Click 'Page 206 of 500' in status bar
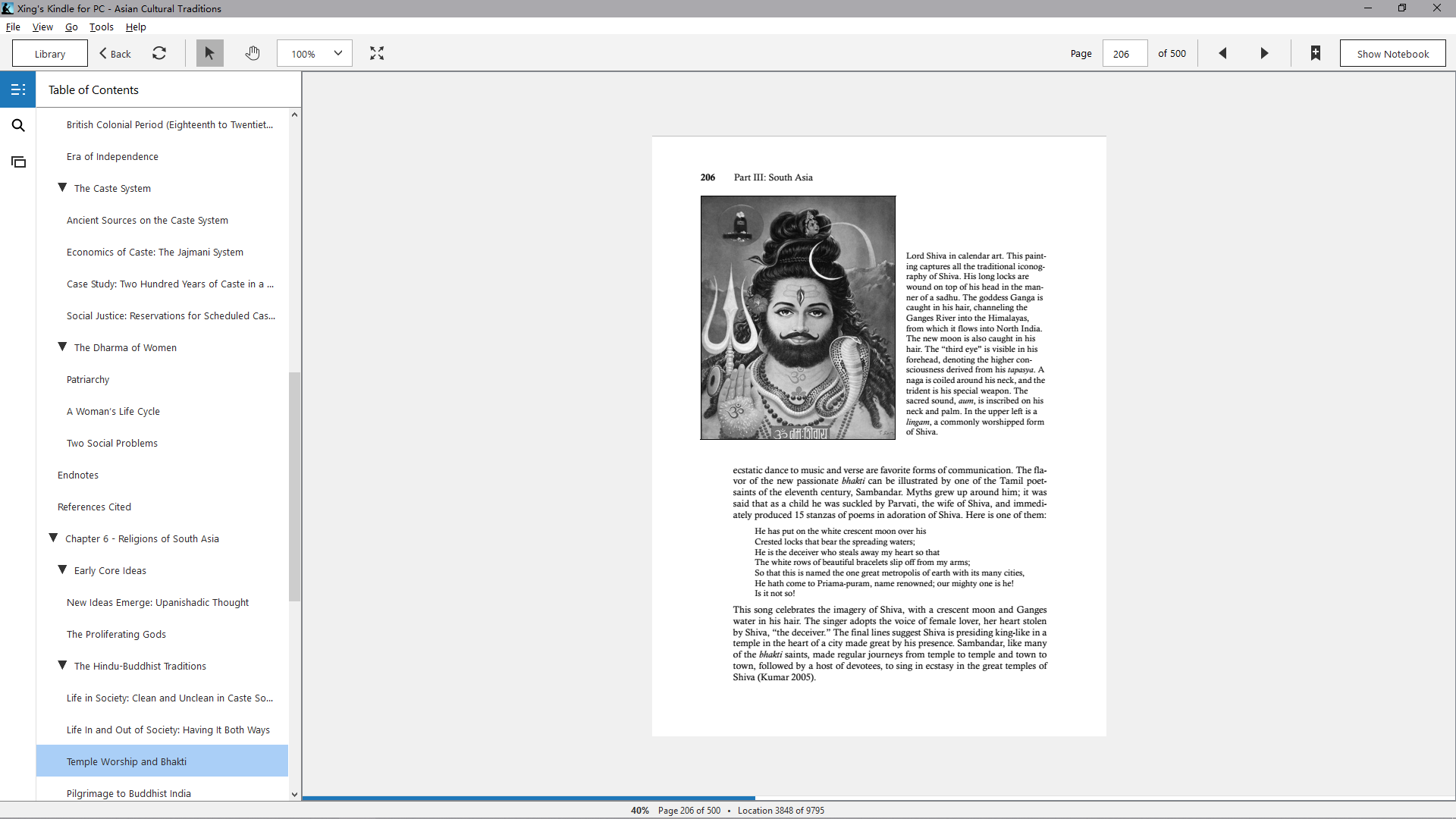 tap(689, 810)
